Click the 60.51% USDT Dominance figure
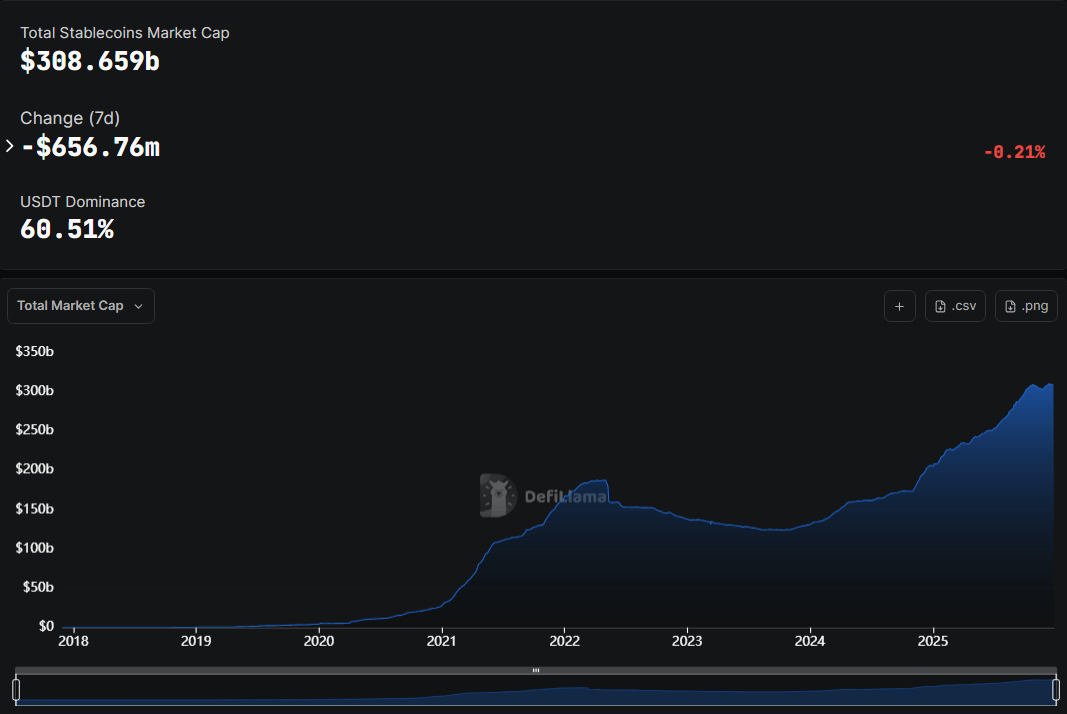 point(67,229)
